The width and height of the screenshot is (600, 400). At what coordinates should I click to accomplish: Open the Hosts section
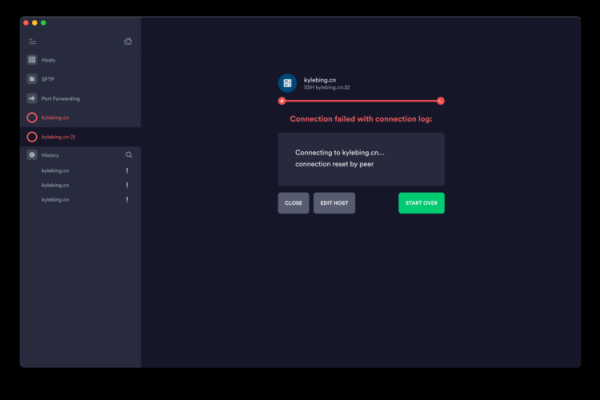(x=80, y=60)
